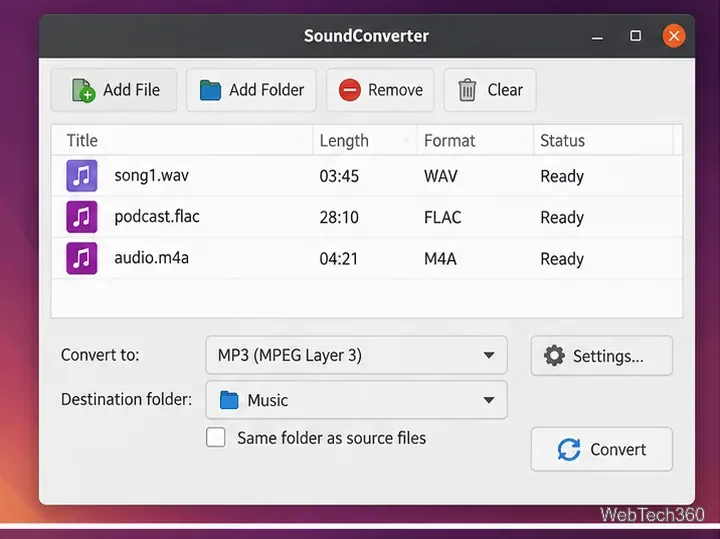The image size is (720, 539).
Task: Clear the file list
Action: click(490, 90)
